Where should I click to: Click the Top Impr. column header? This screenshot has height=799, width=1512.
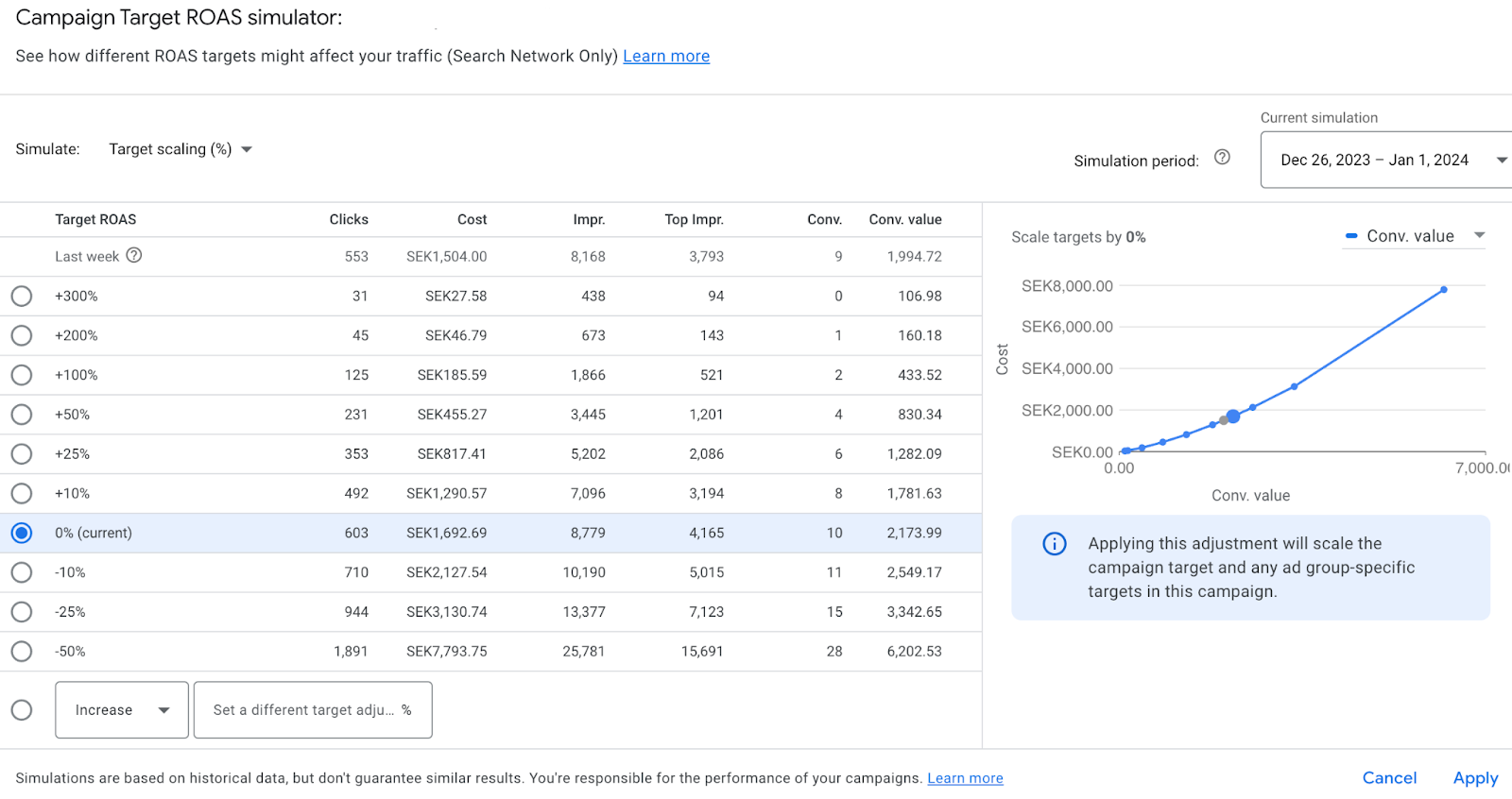point(694,219)
